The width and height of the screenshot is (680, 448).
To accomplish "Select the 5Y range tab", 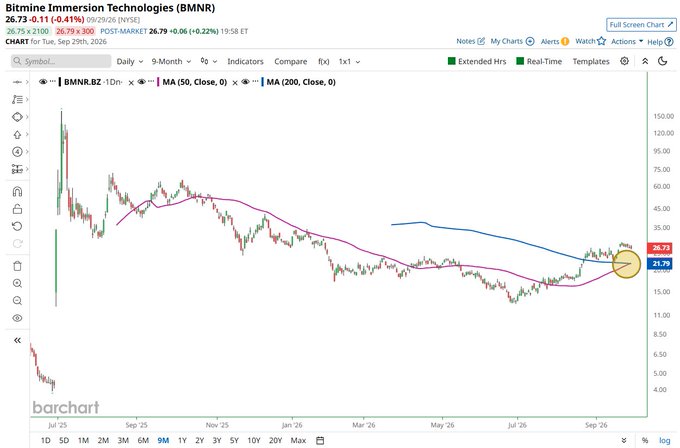I will [234, 440].
